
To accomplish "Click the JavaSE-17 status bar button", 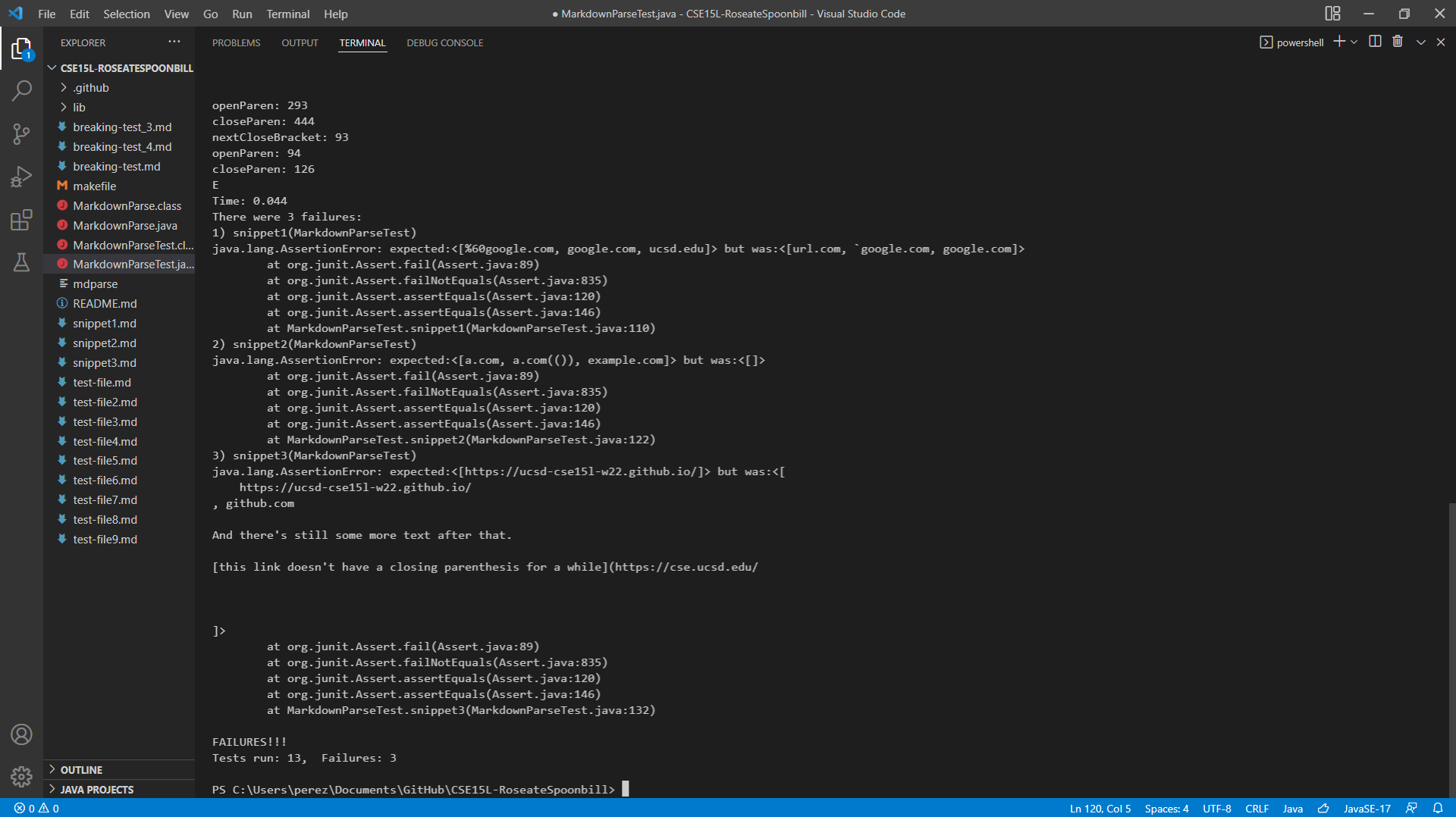I will pyautogui.click(x=1367, y=809).
